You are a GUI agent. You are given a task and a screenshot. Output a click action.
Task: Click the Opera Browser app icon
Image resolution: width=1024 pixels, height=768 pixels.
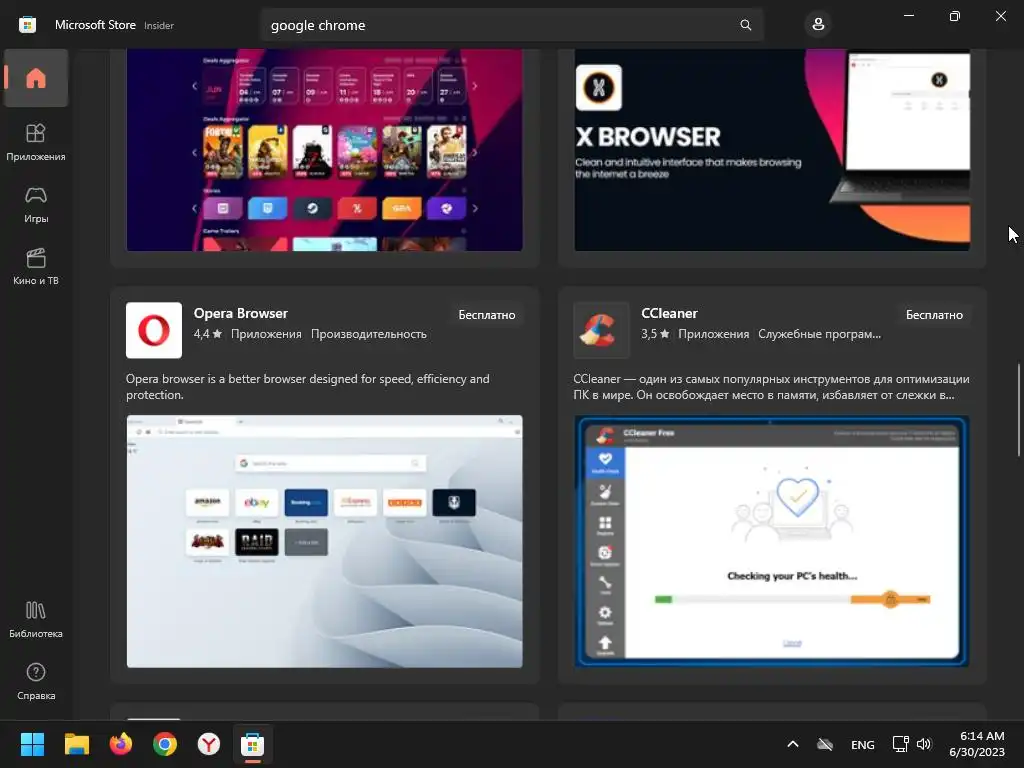point(154,330)
